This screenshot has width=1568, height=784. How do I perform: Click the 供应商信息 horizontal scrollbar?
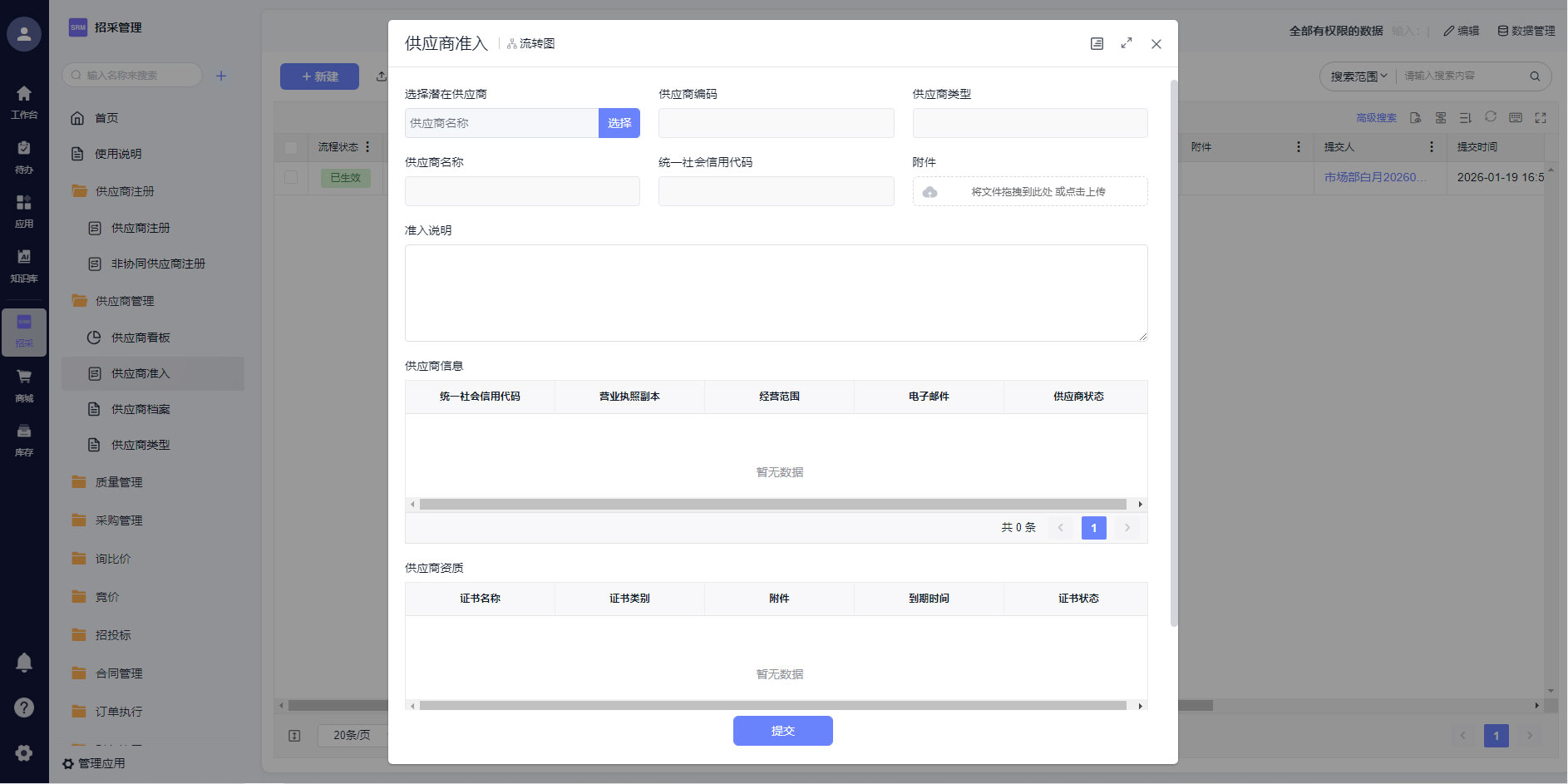click(772, 505)
